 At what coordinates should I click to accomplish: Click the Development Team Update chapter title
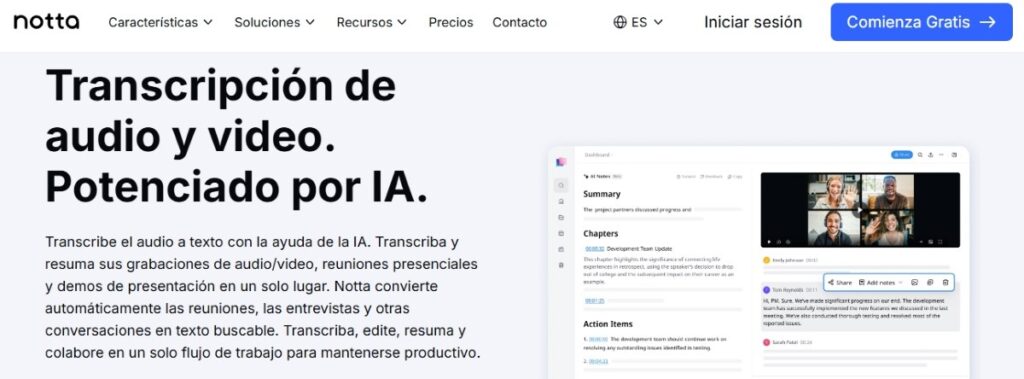(x=639, y=249)
